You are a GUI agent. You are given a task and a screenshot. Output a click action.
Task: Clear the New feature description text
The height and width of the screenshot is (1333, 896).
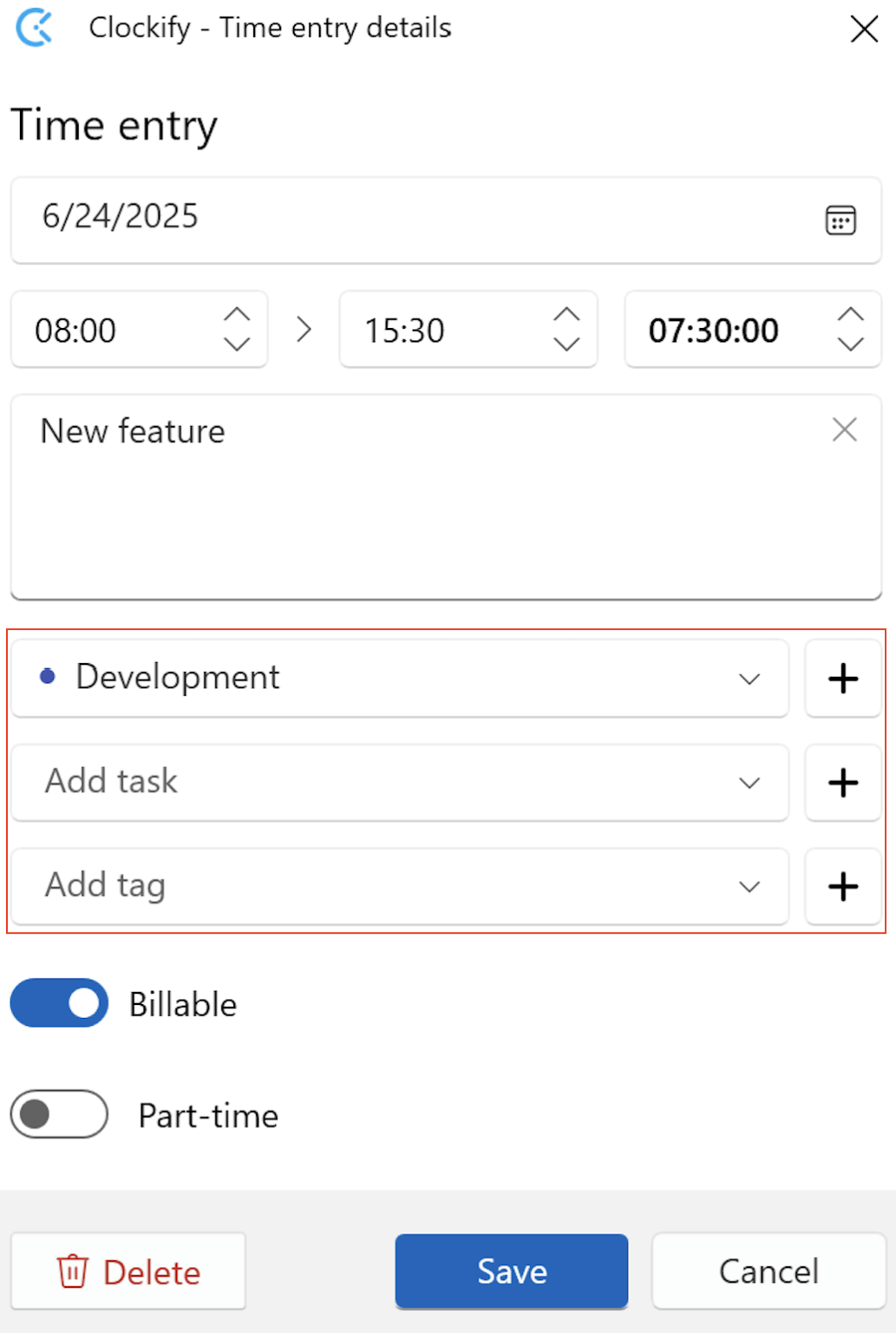(x=844, y=430)
